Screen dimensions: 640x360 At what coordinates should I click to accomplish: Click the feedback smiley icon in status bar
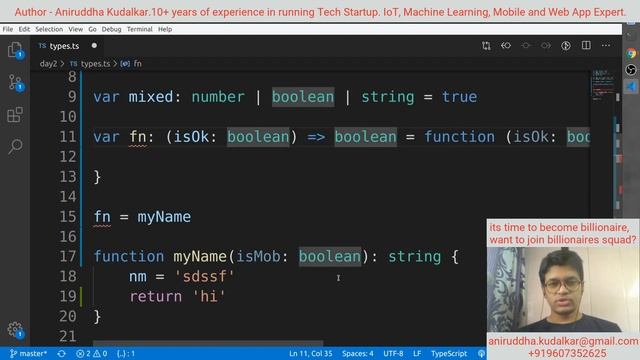point(481,353)
